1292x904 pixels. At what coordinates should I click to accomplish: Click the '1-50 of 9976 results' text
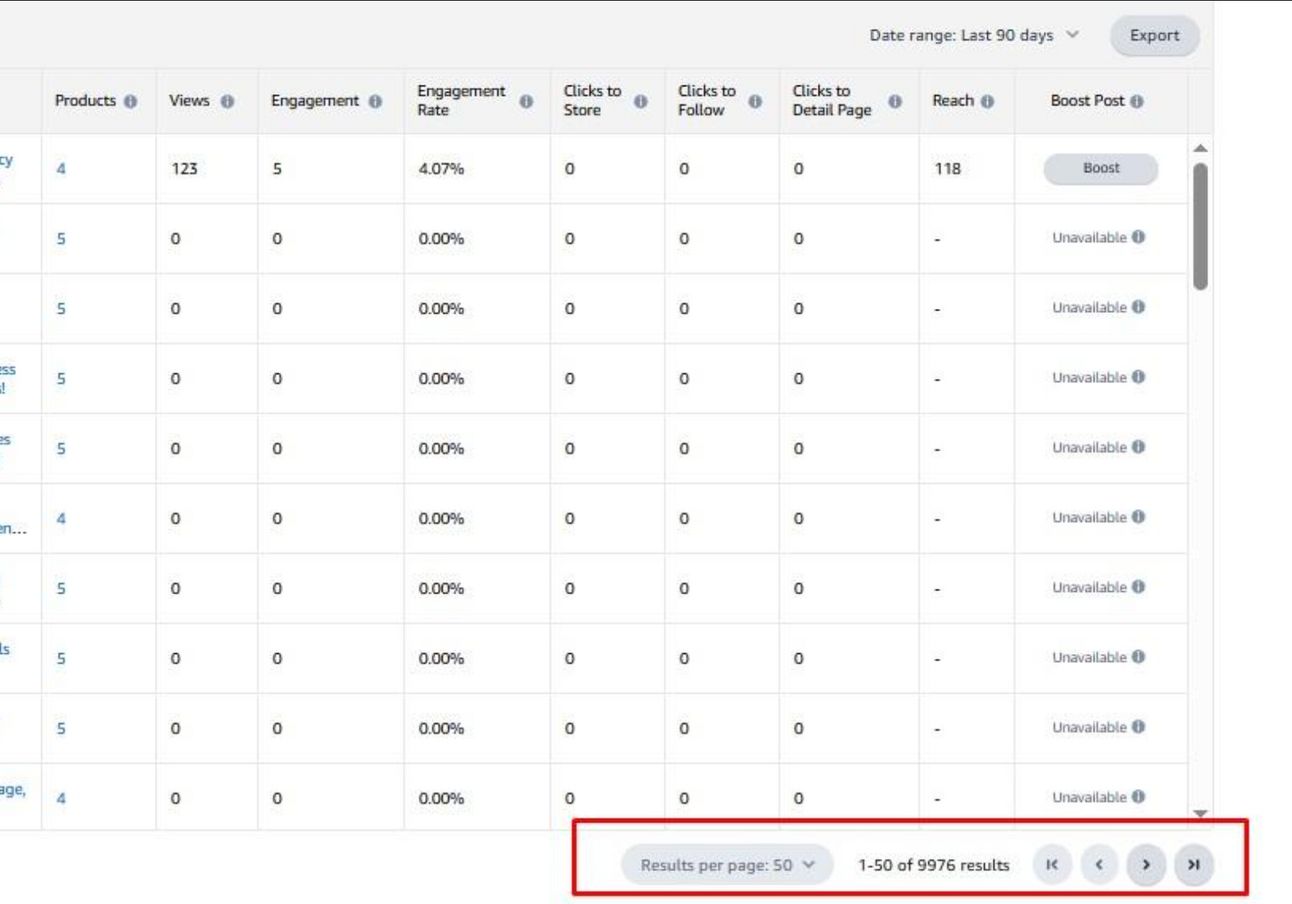[933, 865]
